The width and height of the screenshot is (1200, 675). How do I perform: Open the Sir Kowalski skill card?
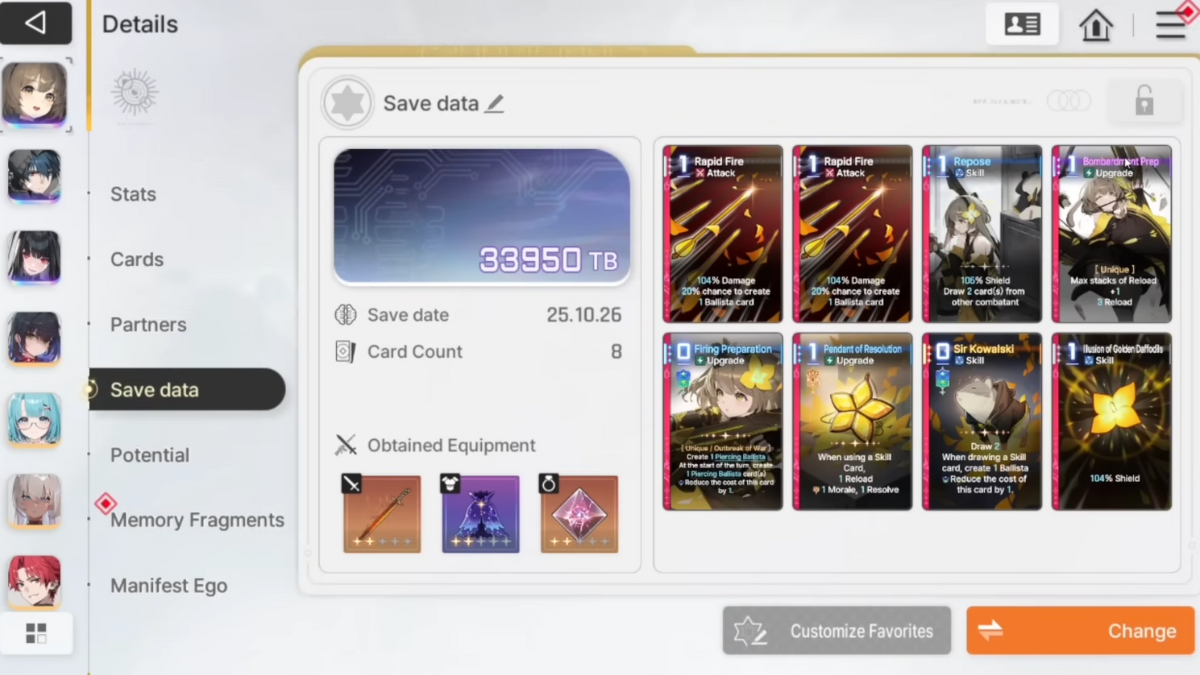click(x=982, y=422)
